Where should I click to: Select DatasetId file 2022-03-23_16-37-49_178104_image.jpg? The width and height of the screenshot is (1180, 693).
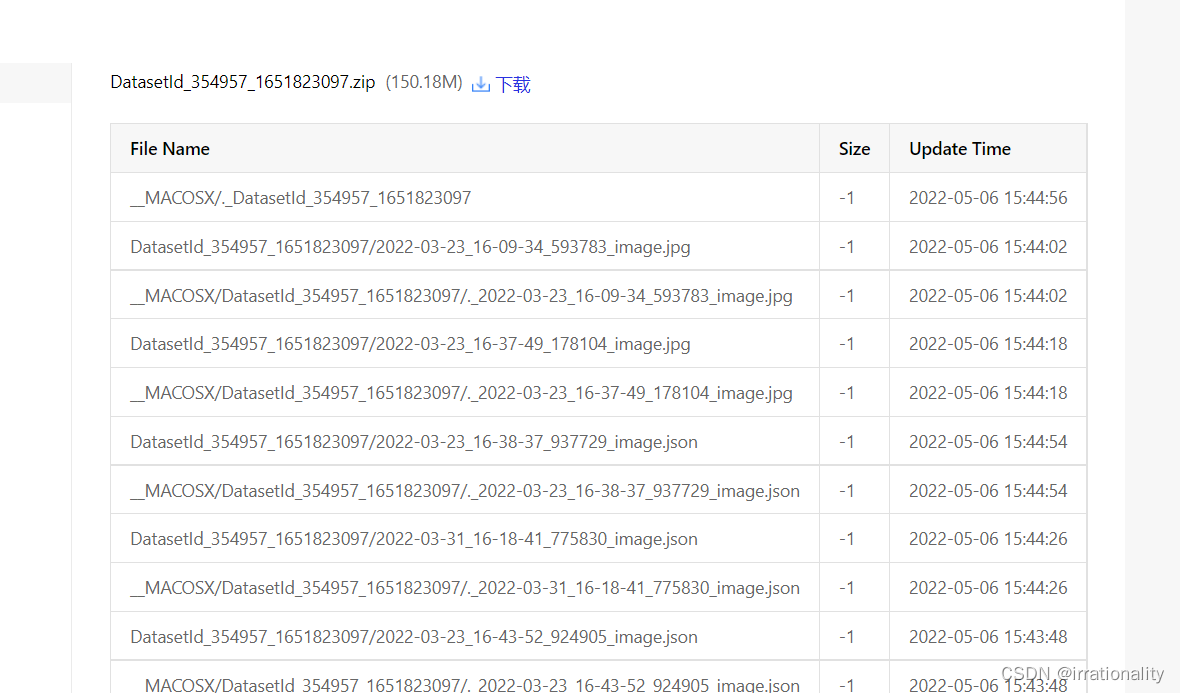pos(410,344)
